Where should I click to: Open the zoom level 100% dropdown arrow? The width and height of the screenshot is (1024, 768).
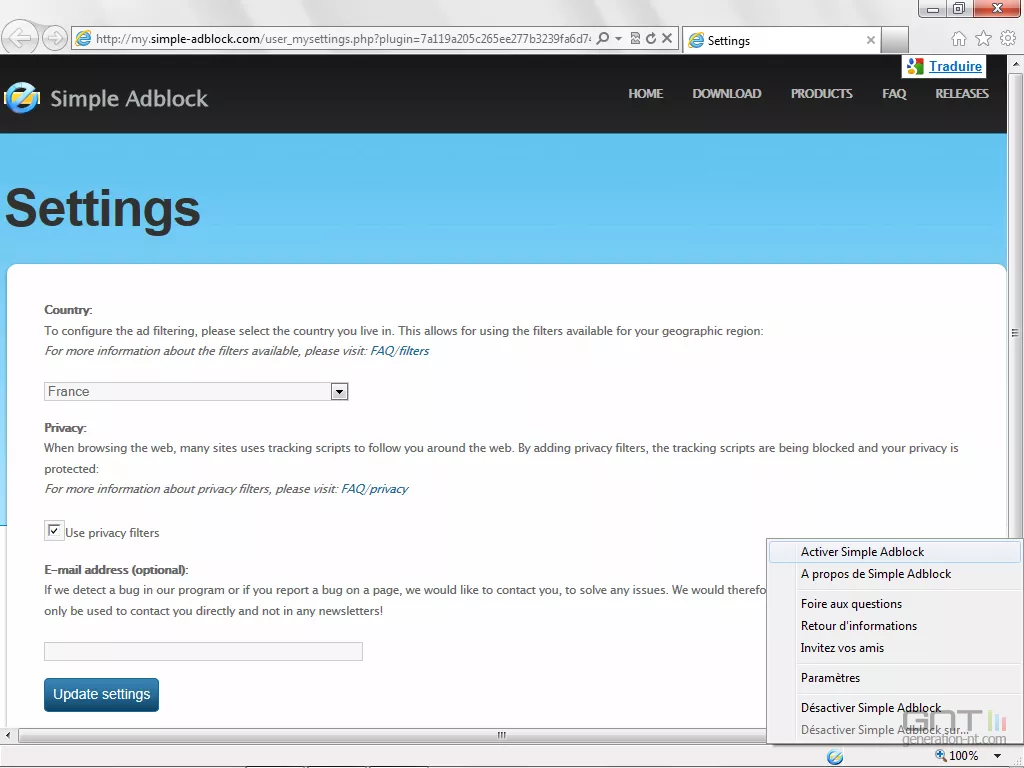pyautogui.click(x=997, y=756)
